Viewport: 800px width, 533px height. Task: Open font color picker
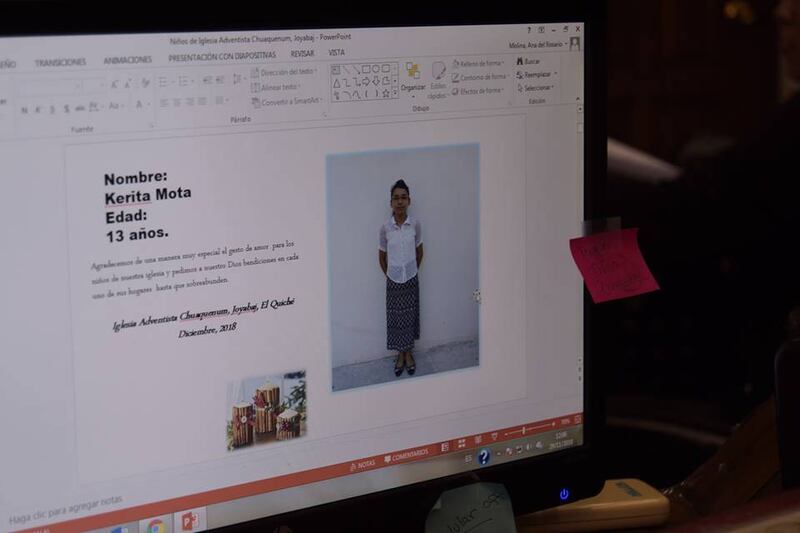coord(142,105)
